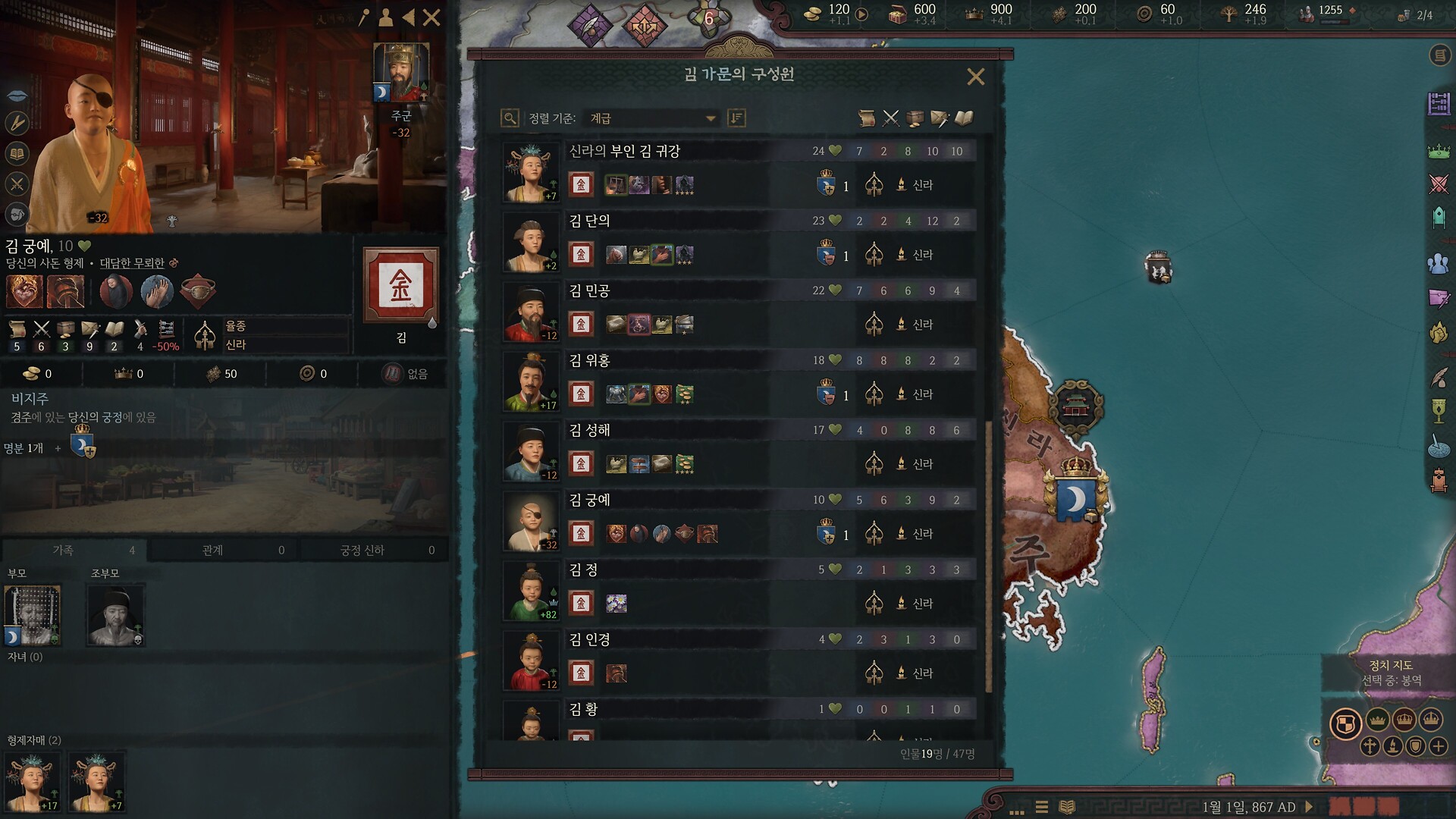Select the realm map mode shield icon
Image resolution: width=1456 pixels, height=819 pixels.
pyautogui.click(x=1345, y=724)
